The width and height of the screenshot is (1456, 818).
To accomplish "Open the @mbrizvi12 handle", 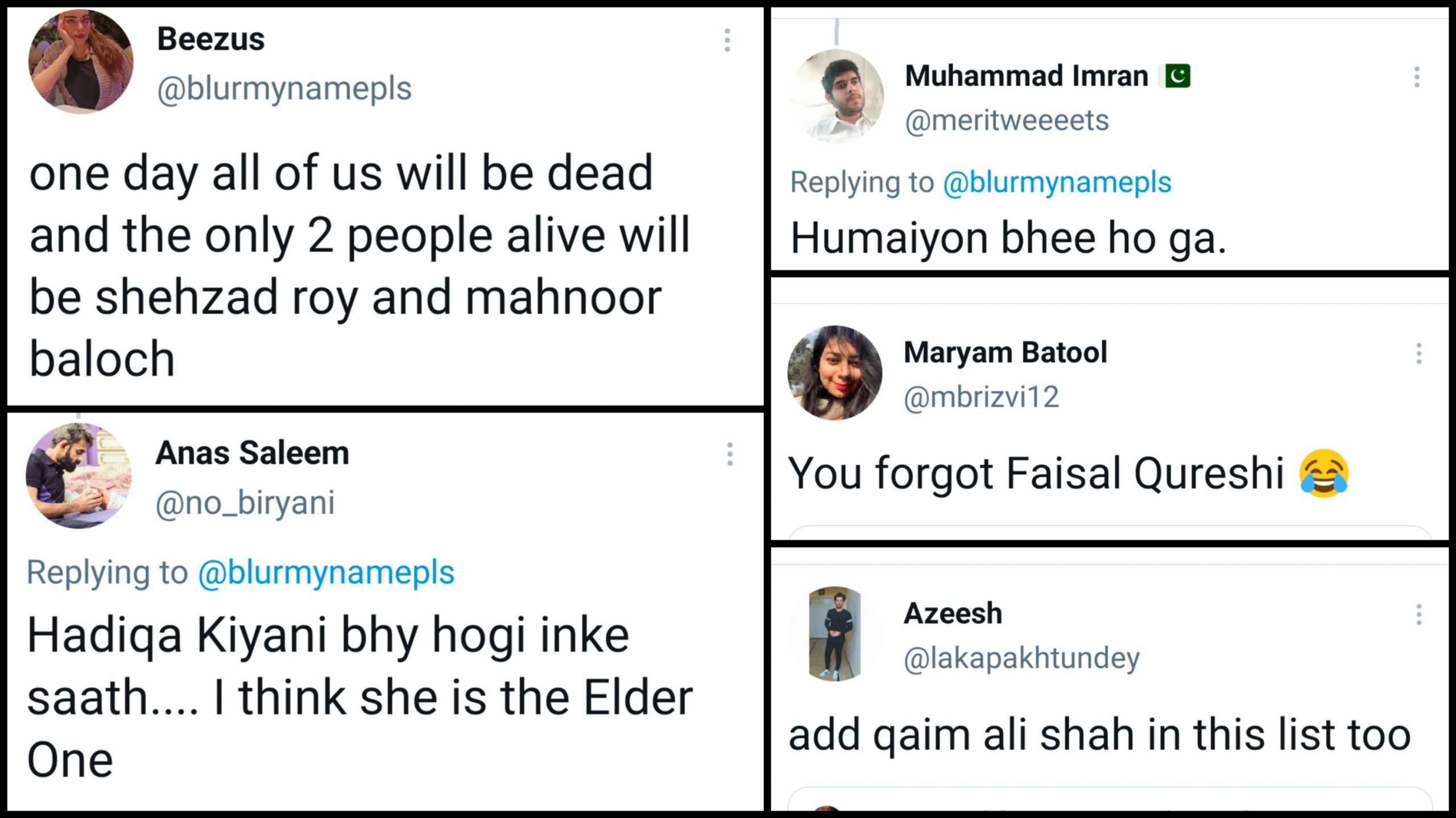I will pyautogui.click(x=981, y=397).
